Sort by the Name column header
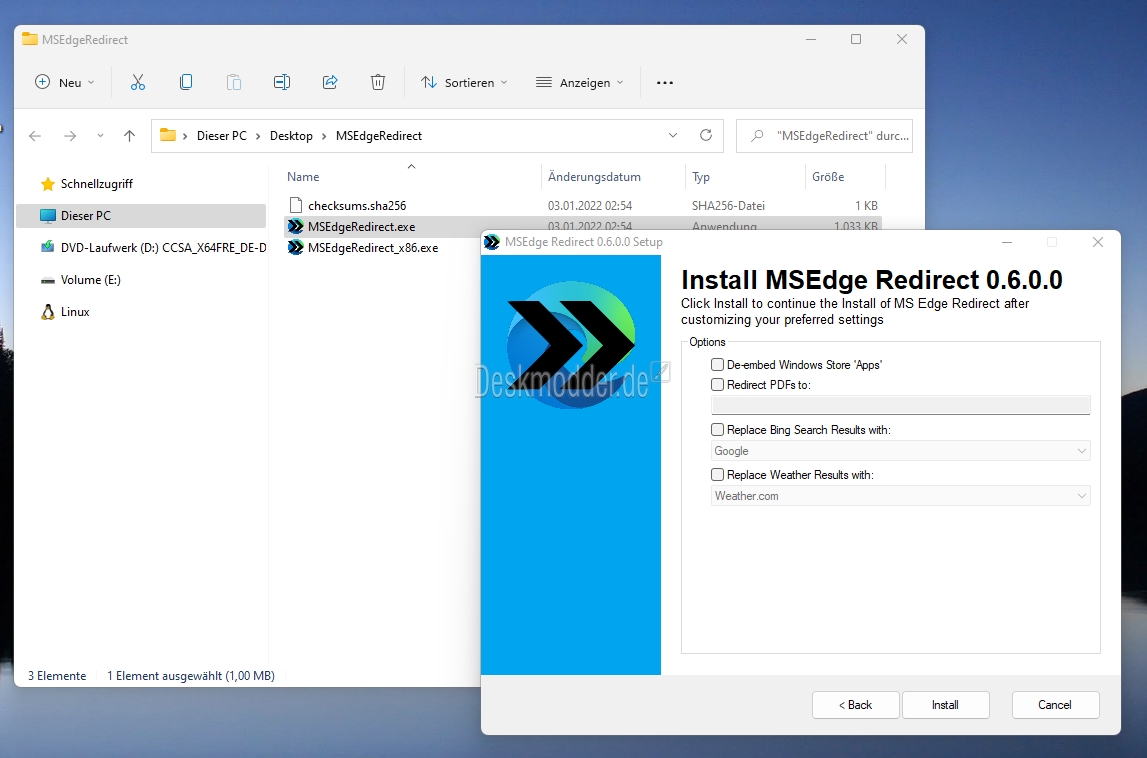This screenshot has height=758, width=1147. coord(303,177)
